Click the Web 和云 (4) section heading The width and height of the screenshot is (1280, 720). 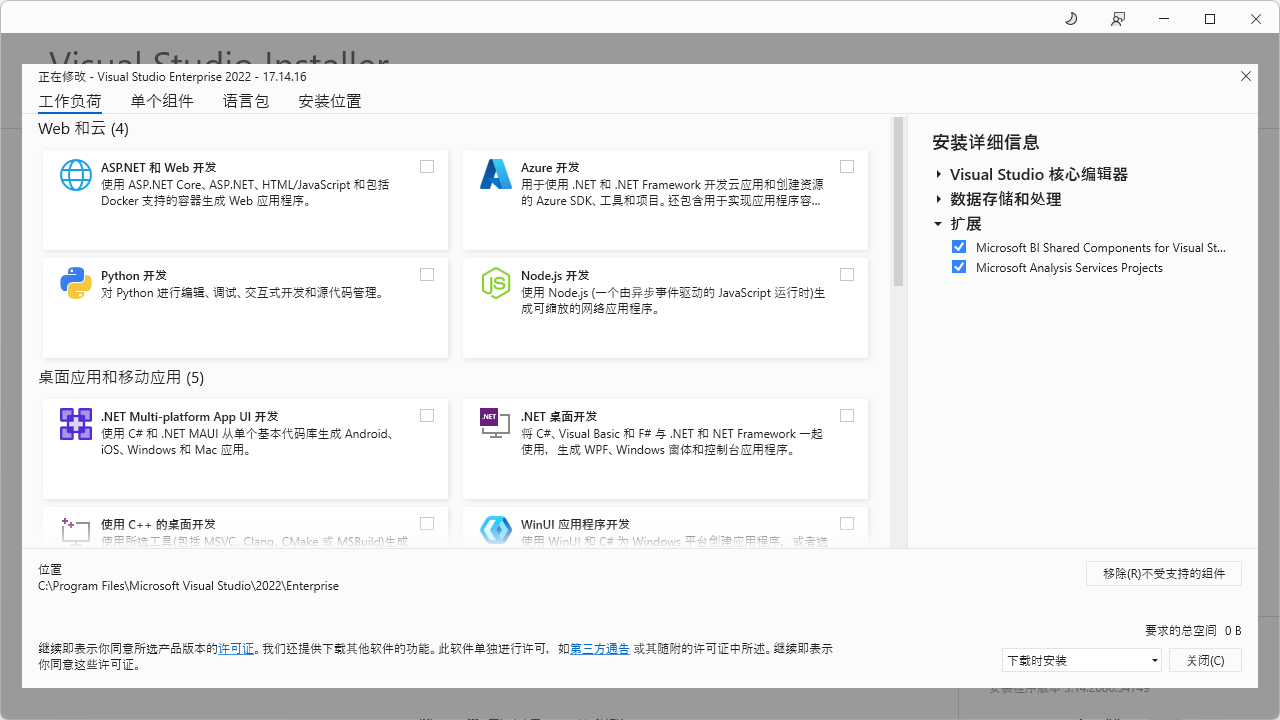pos(84,129)
